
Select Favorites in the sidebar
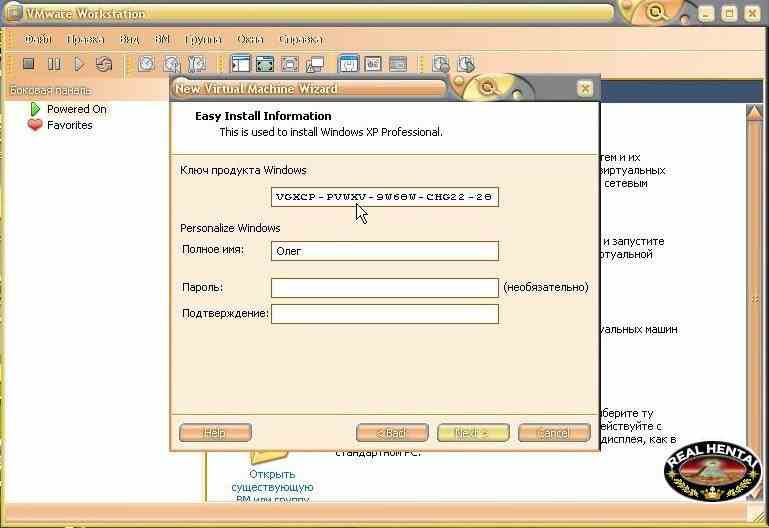[69, 125]
